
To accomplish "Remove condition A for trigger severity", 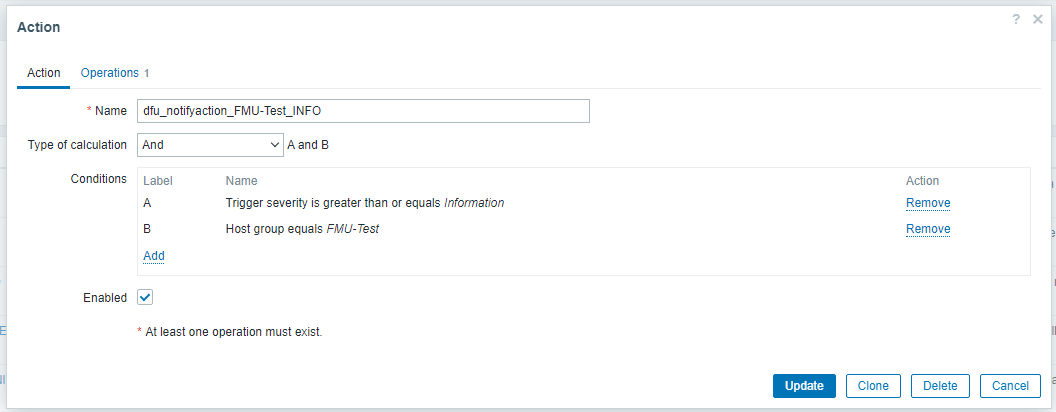I will pos(927,203).
